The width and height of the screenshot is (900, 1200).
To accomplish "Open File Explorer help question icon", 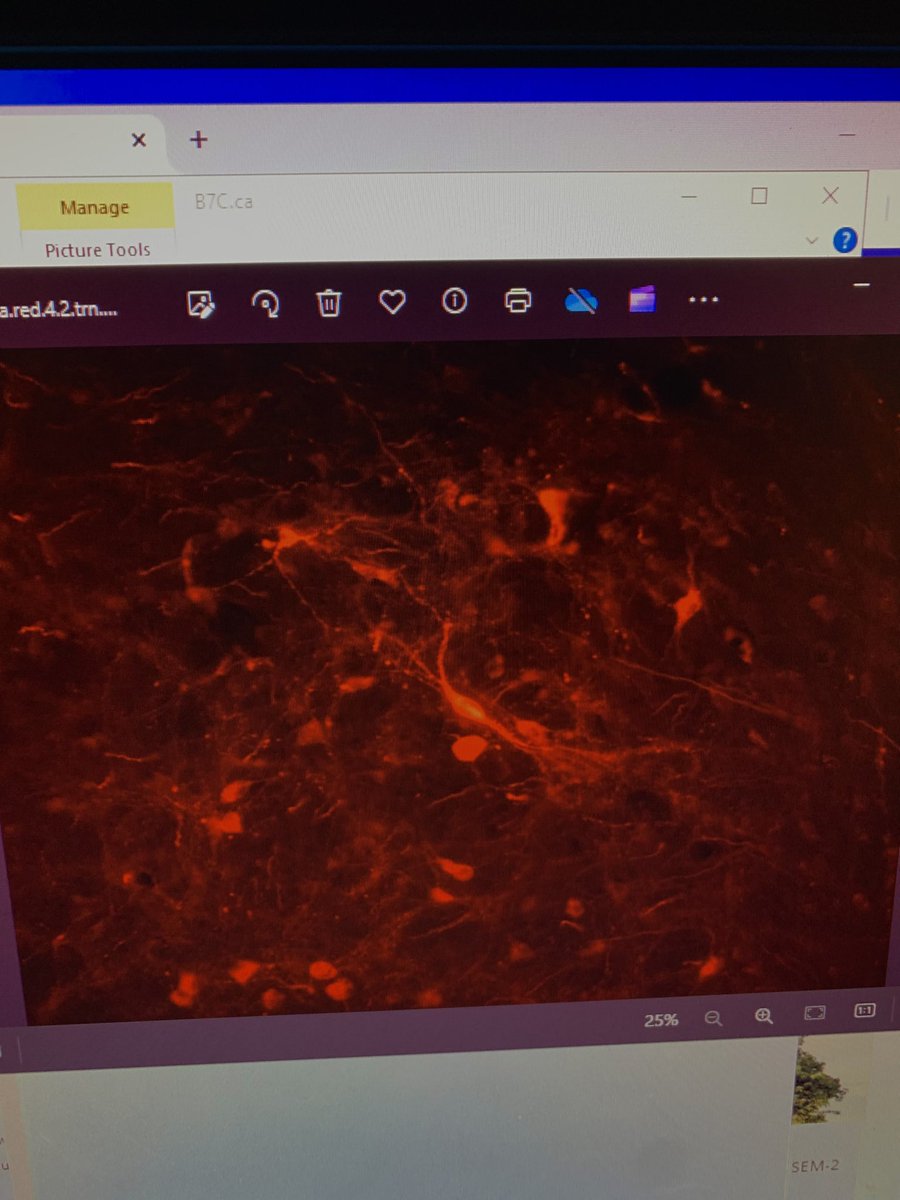I will click(x=845, y=240).
